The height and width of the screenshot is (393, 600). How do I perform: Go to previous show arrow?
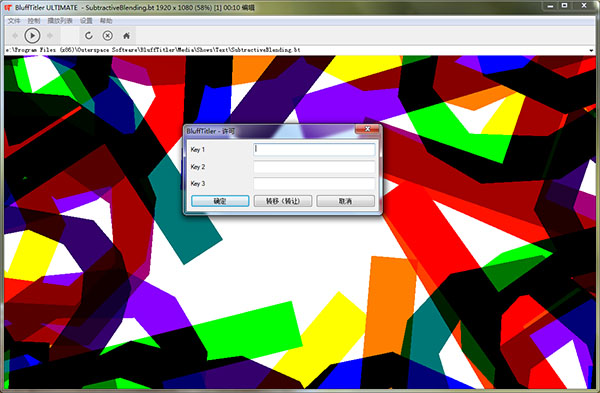[x=15, y=36]
